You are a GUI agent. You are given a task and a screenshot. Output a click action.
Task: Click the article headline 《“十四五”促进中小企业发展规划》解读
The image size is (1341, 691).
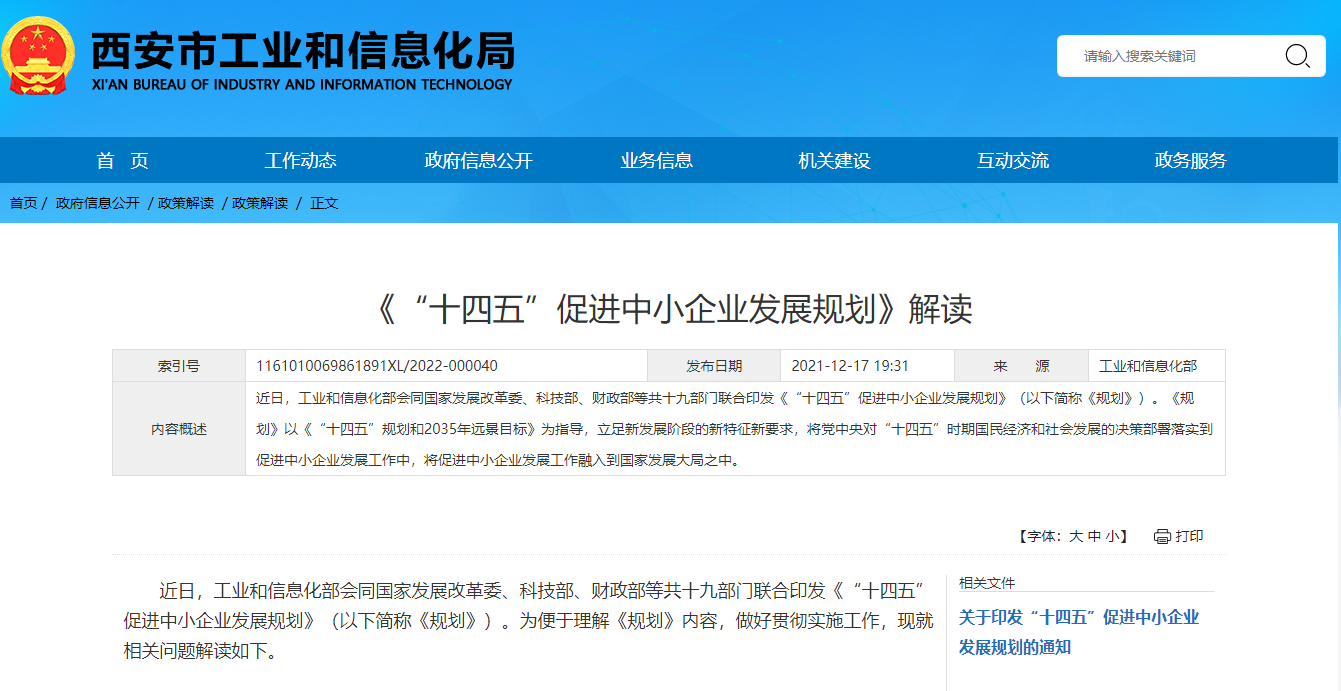tap(670, 310)
